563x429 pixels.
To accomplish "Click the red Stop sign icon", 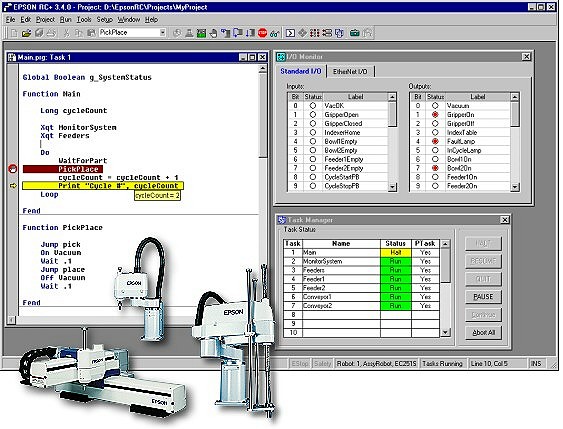I will pyautogui.click(x=262, y=33).
